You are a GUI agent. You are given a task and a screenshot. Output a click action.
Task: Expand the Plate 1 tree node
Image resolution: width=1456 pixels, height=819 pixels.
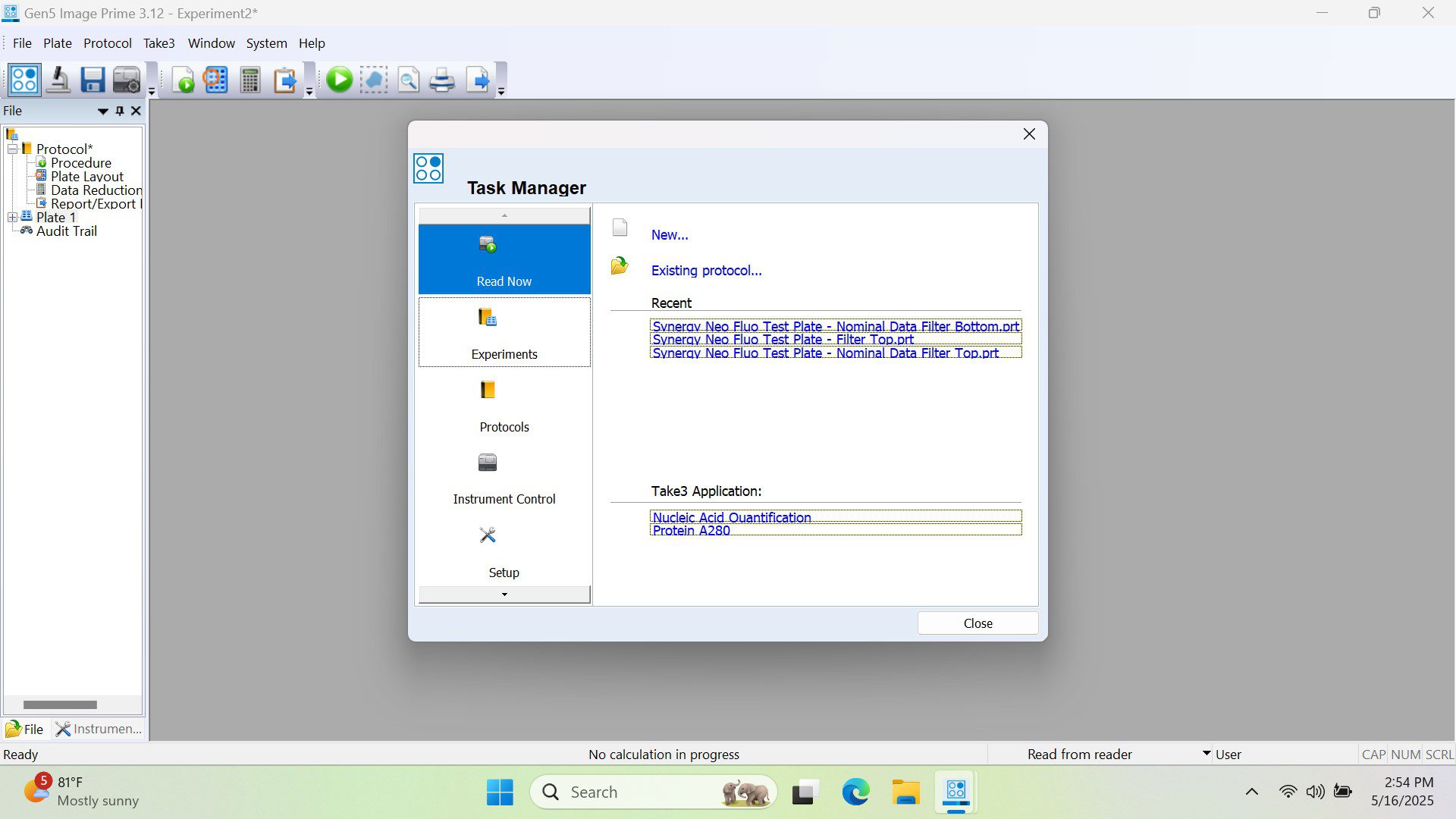tap(12, 218)
